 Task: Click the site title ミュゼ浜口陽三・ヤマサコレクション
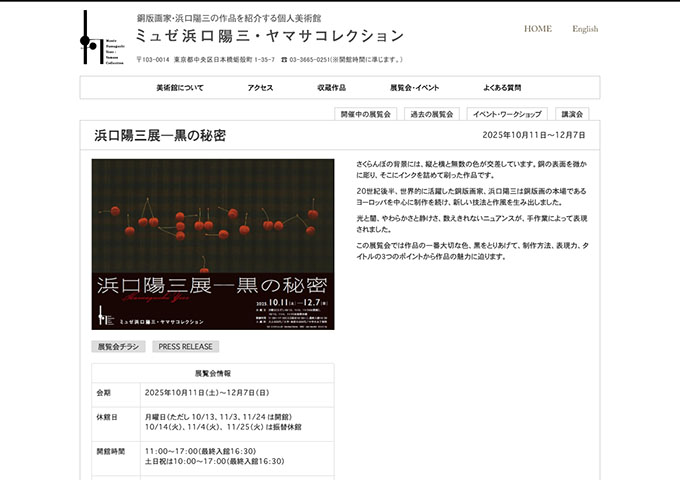click(270, 36)
